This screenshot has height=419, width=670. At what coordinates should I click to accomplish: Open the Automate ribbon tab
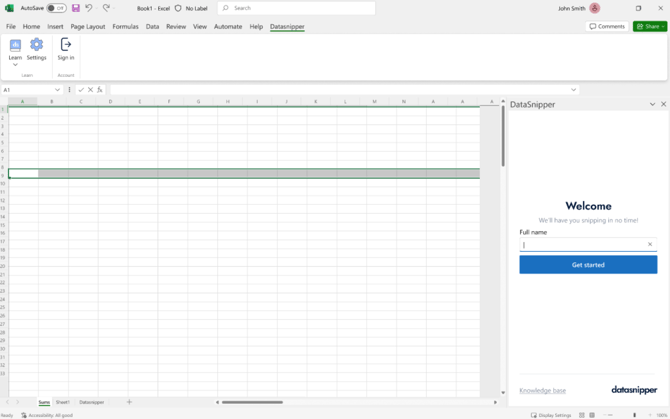pyautogui.click(x=228, y=26)
